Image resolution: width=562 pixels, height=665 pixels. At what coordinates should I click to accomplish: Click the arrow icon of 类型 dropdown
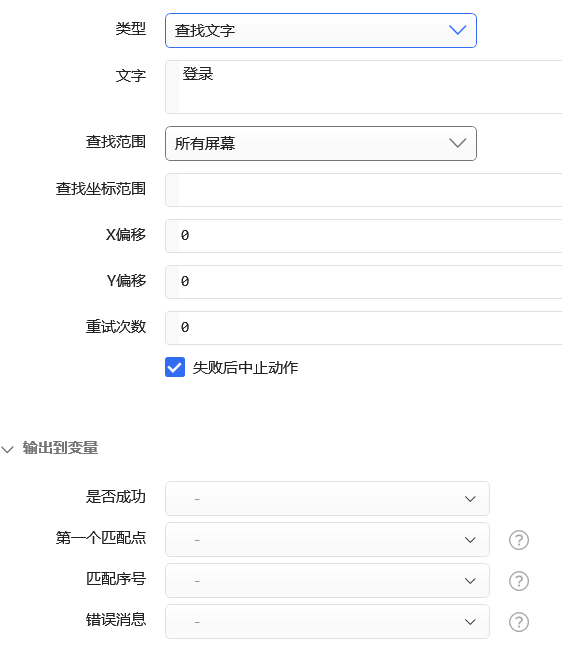point(458,30)
